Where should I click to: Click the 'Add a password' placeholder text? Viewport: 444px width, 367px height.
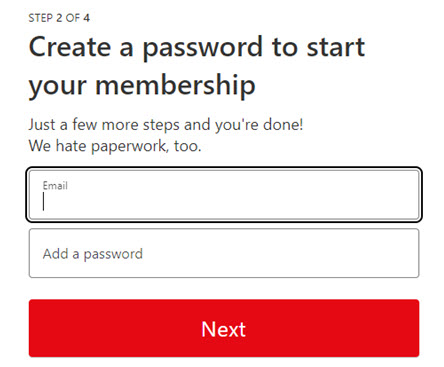[93, 254]
